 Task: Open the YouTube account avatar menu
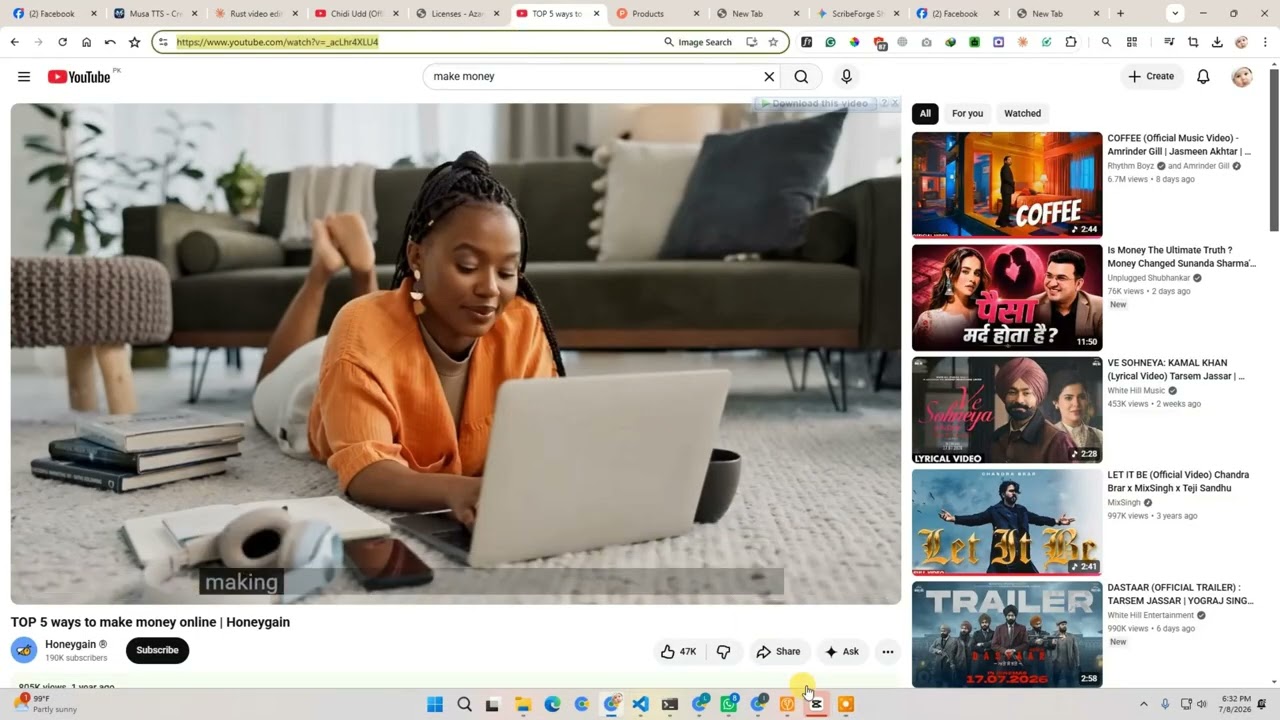click(1242, 76)
